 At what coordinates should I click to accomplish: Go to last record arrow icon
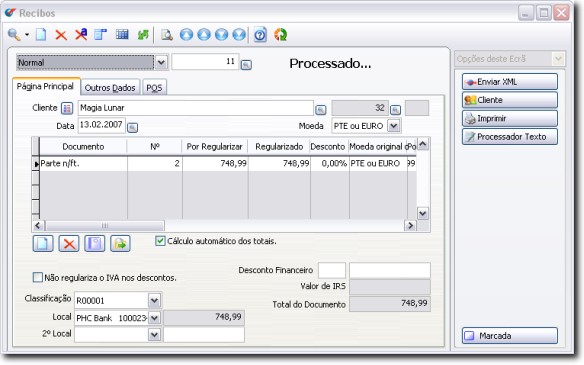[x=239, y=35]
